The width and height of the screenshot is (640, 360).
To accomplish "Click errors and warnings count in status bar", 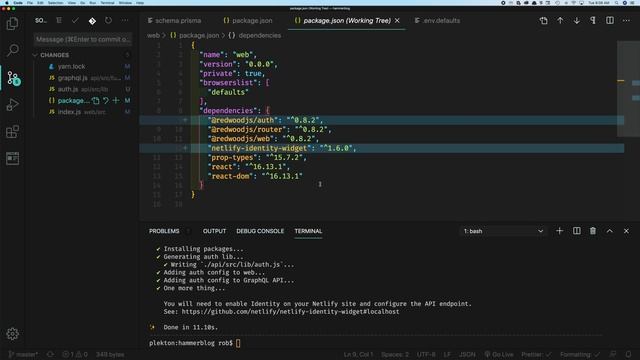I will 75,354.
